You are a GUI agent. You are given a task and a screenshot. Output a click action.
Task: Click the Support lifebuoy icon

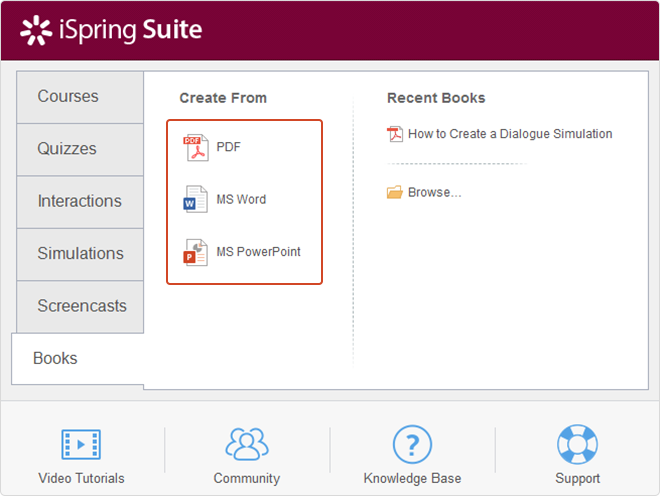[x=578, y=444]
